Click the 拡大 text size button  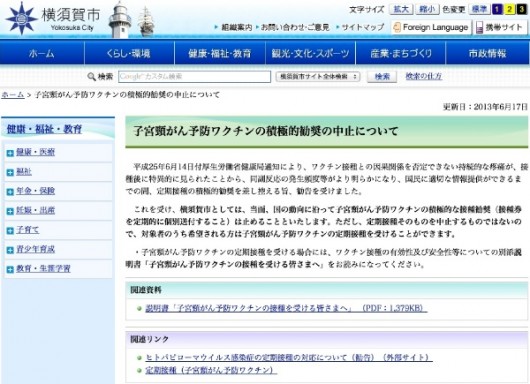point(401,9)
